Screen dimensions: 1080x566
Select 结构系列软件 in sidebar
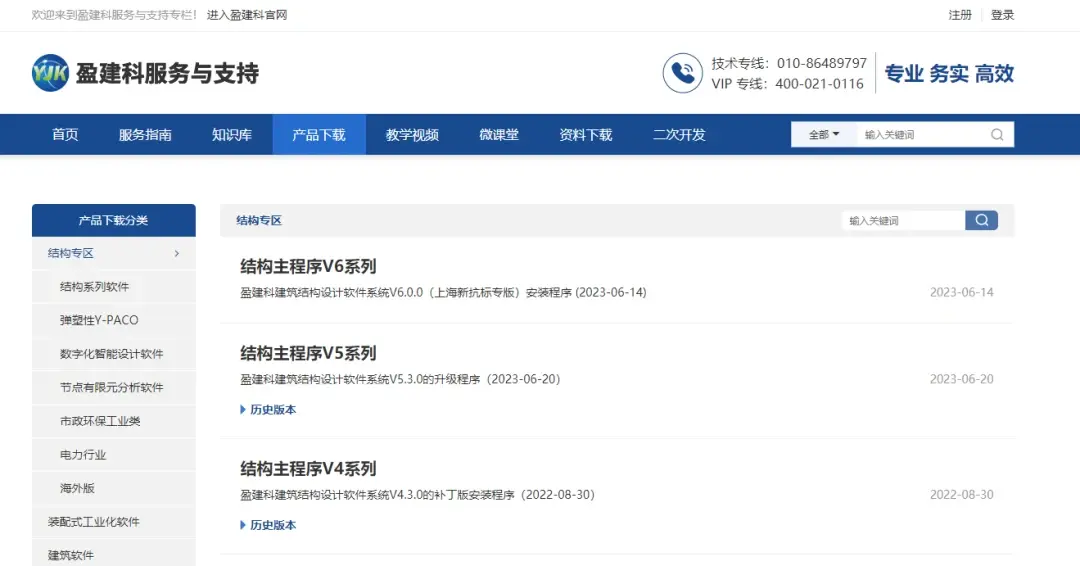[x=114, y=287]
